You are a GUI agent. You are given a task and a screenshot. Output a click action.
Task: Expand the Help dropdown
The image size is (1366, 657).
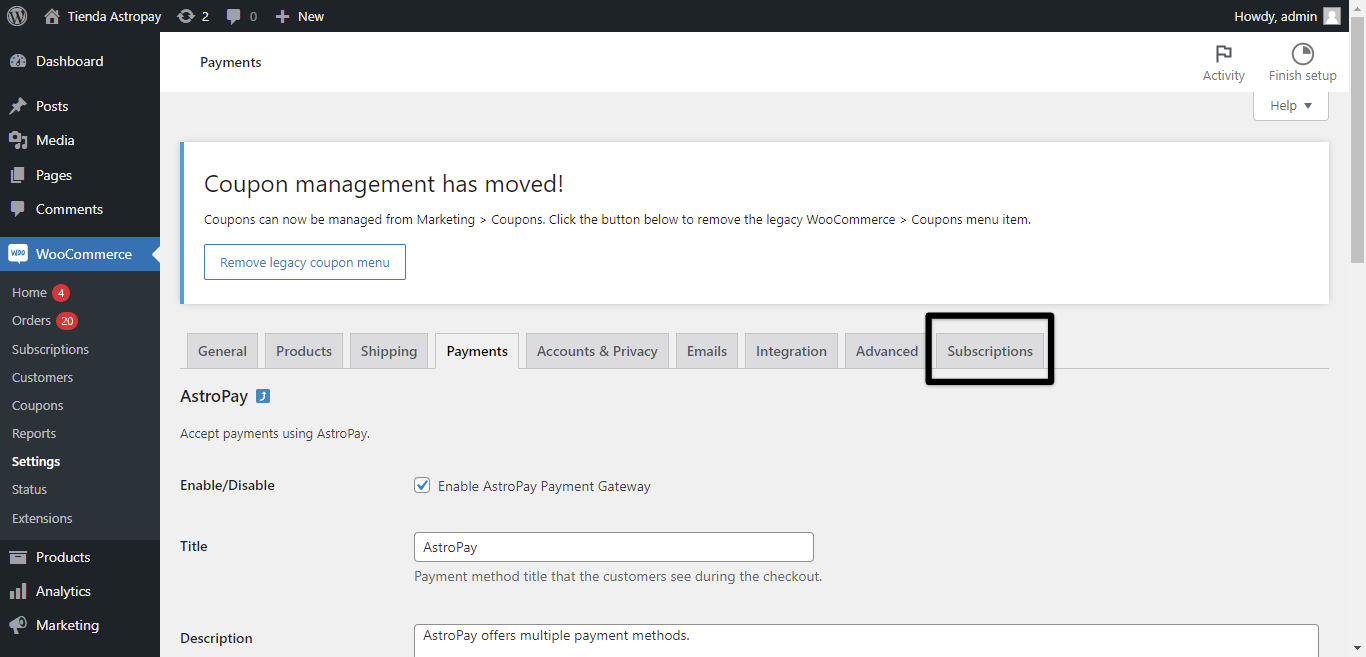click(1290, 106)
